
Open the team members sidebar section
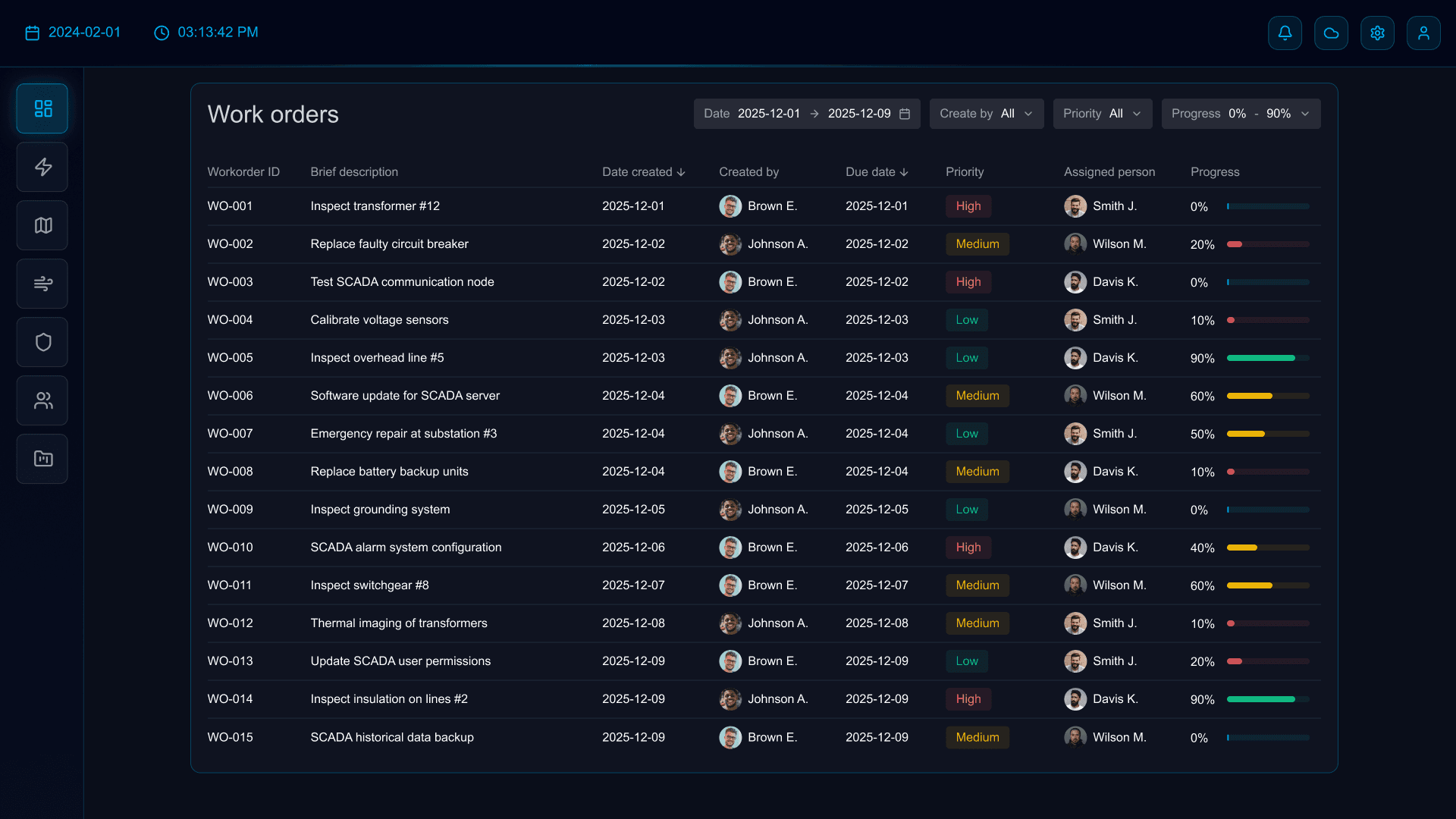[x=42, y=400]
